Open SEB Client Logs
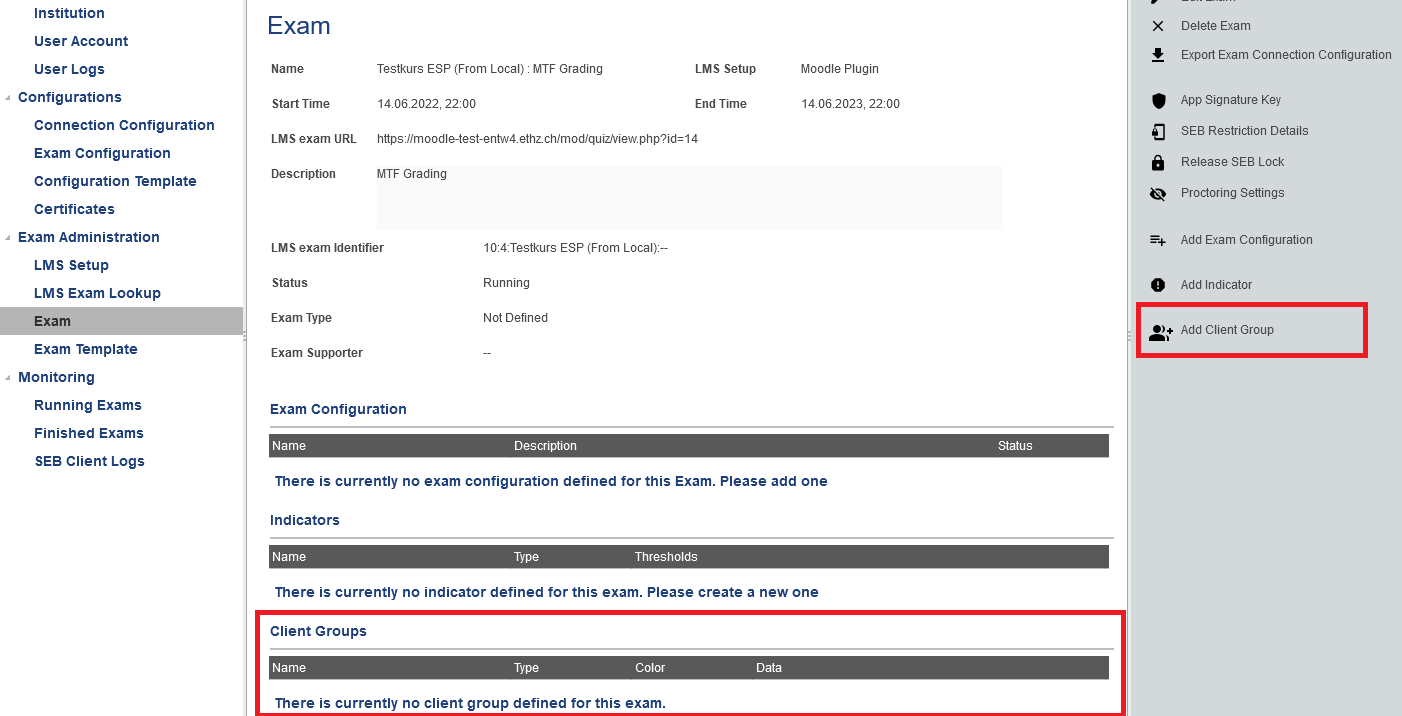 [x=89, y=461]
